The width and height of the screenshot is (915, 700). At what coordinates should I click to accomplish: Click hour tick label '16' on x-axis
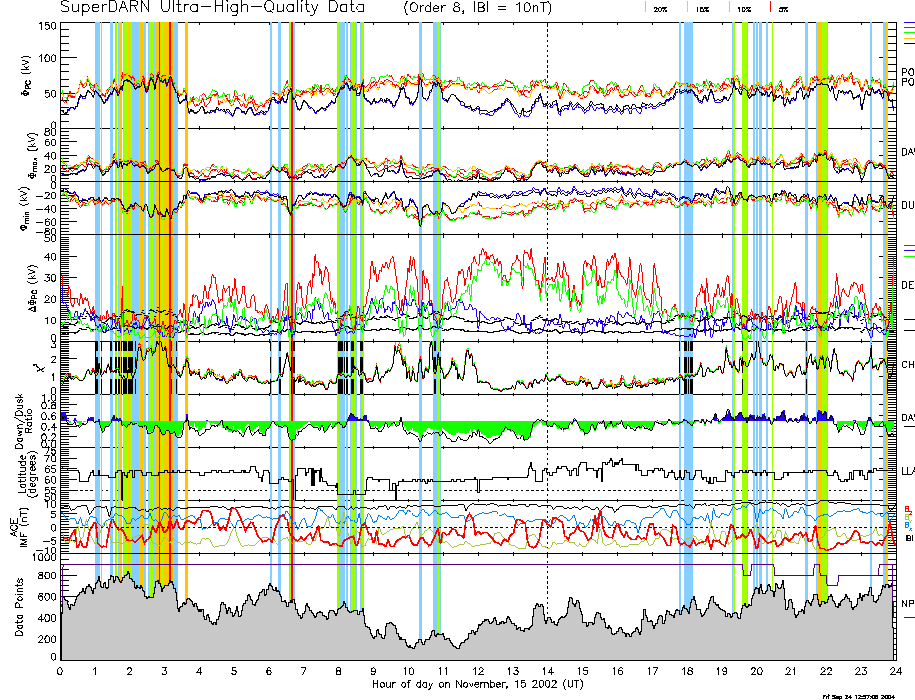point(617,671)
